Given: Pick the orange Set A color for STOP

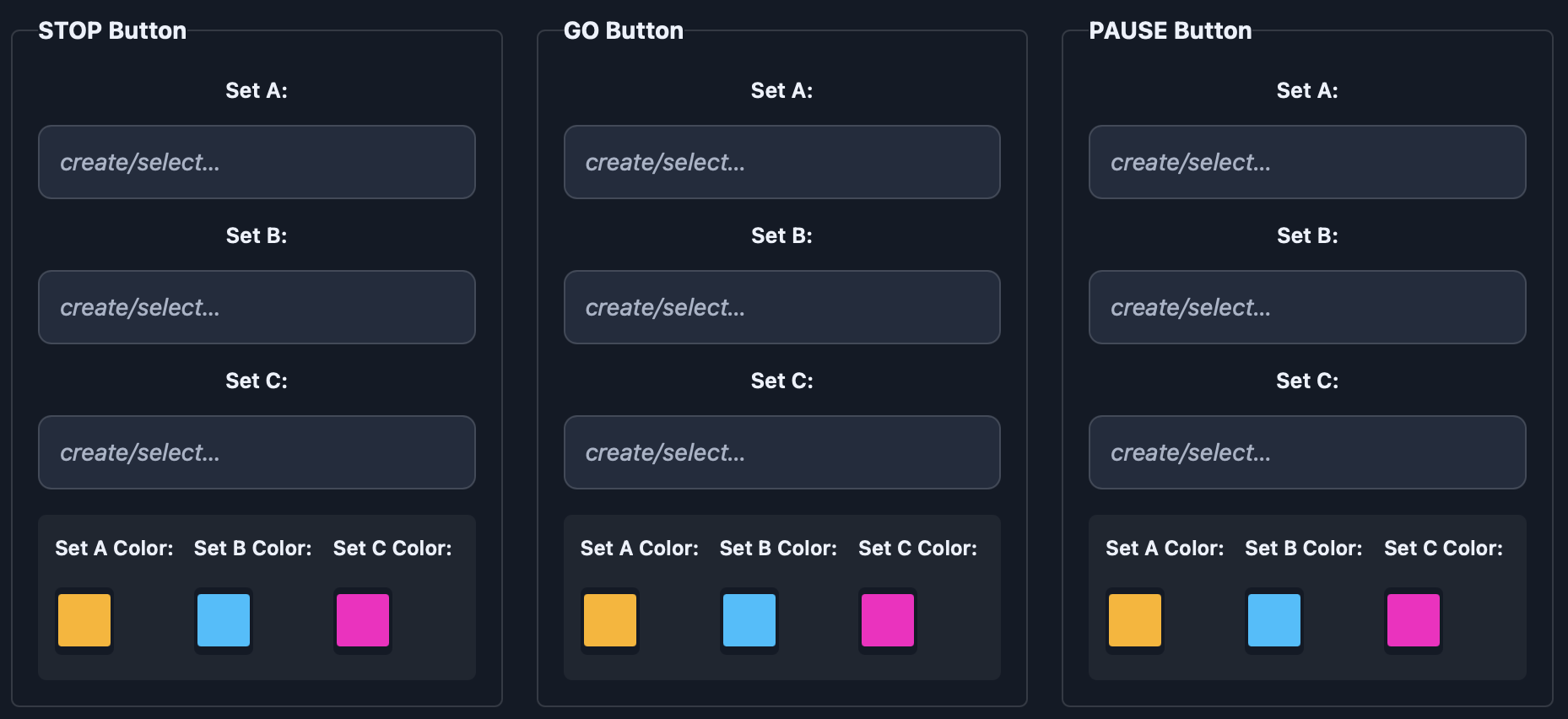Looking at the screenshot, I should point(84,620).
